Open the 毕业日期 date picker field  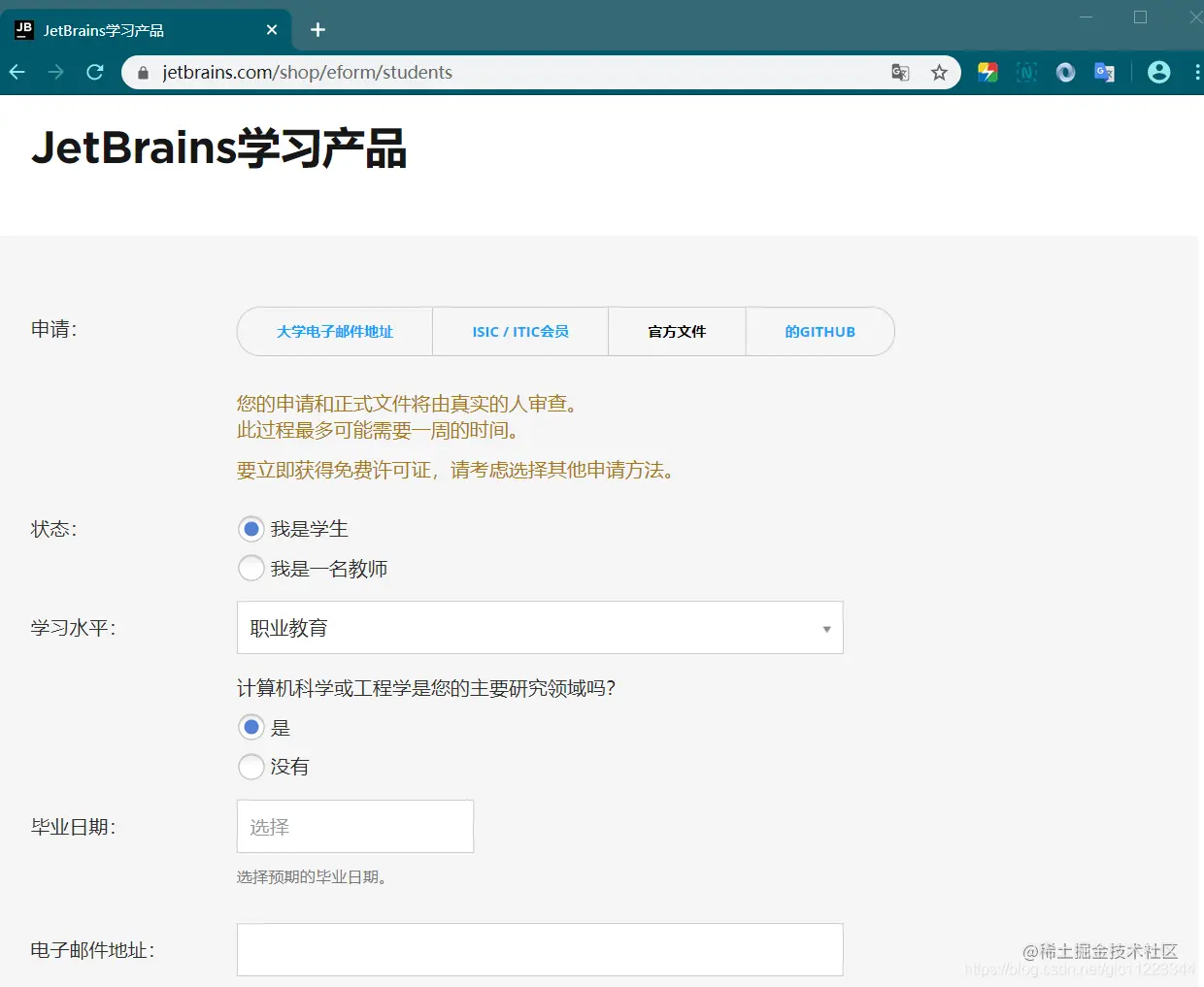(x=354, y=826)
